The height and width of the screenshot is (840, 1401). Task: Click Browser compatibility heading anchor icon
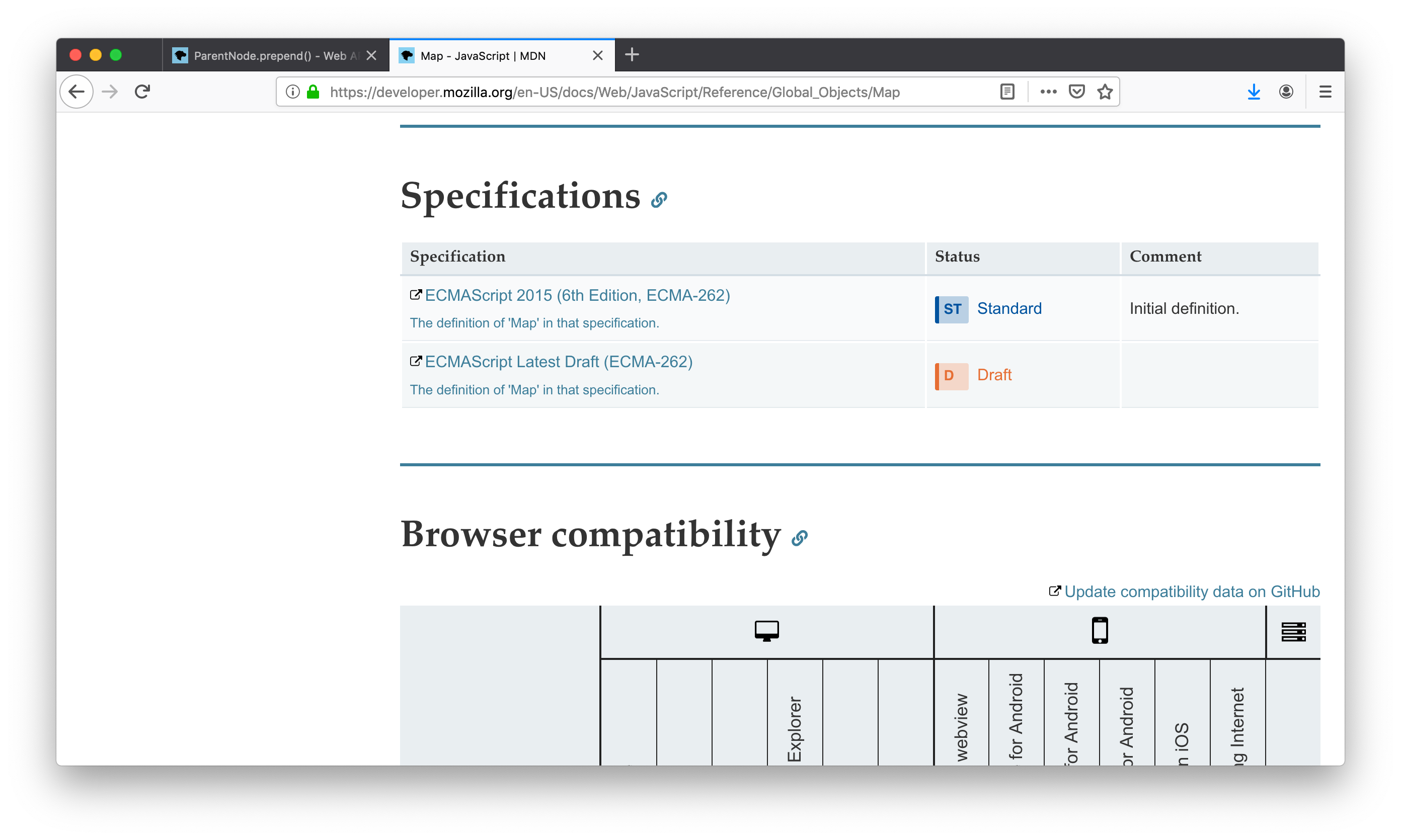point(799,538)
